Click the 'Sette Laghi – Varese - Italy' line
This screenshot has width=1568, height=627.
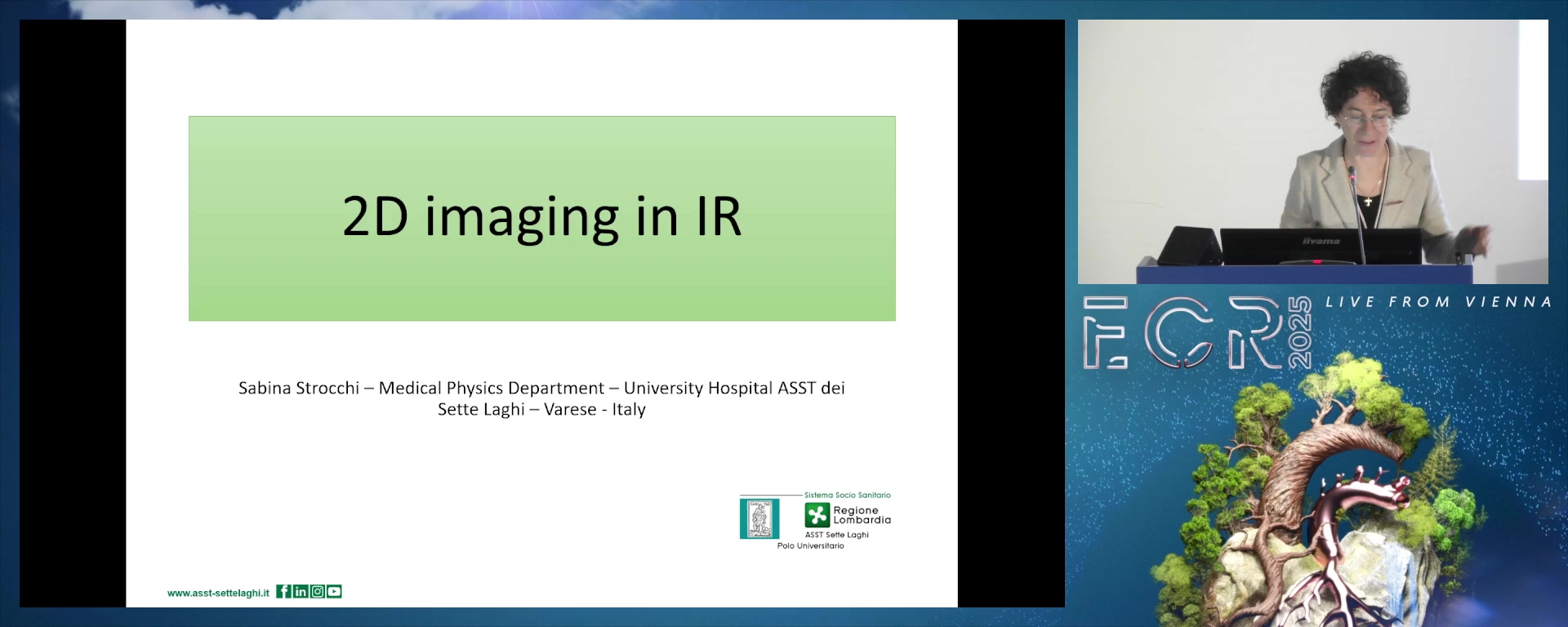tap(541, 409)
